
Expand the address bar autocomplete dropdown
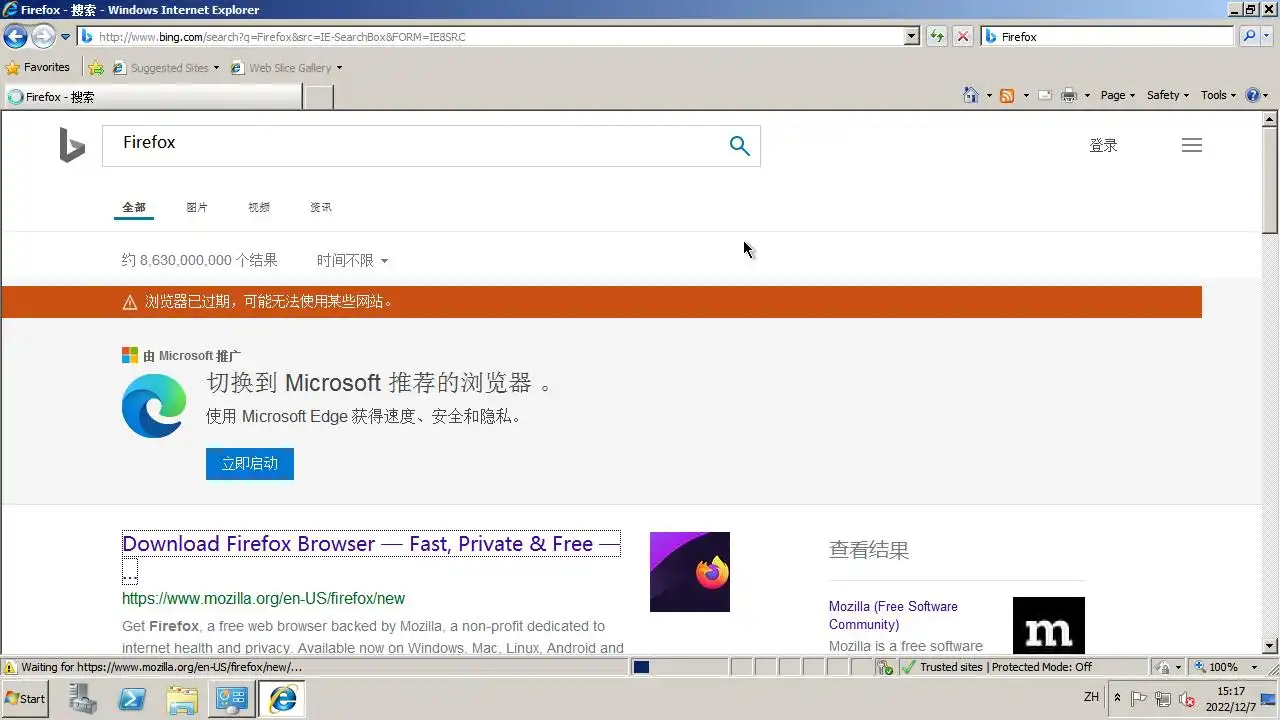(912, 37)
